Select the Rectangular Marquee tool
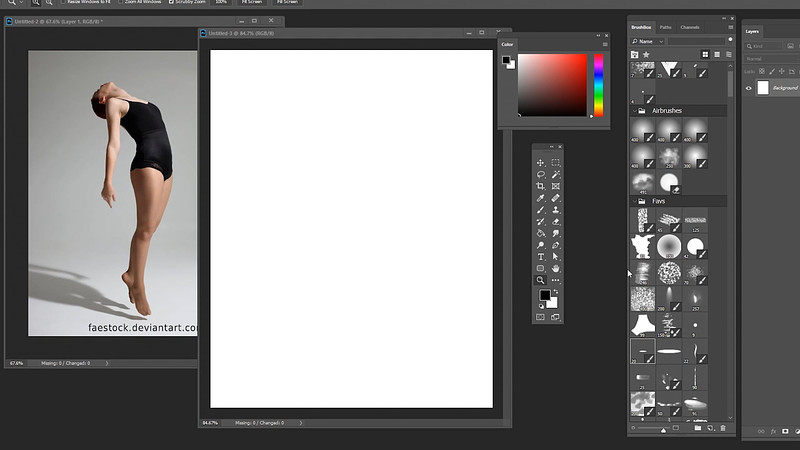Viewport: 800px width, 450px height. (x=556, y=163)
